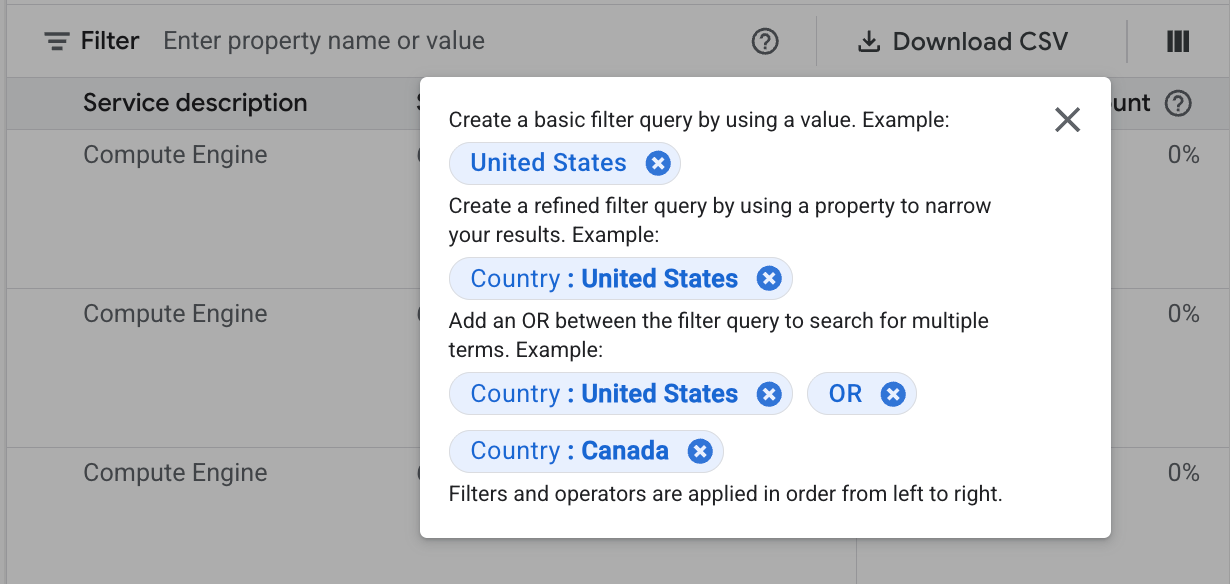Viewport: 1230px width, 584px height.
Task: Open the filter help question mark icon
Action: (765, 41)
